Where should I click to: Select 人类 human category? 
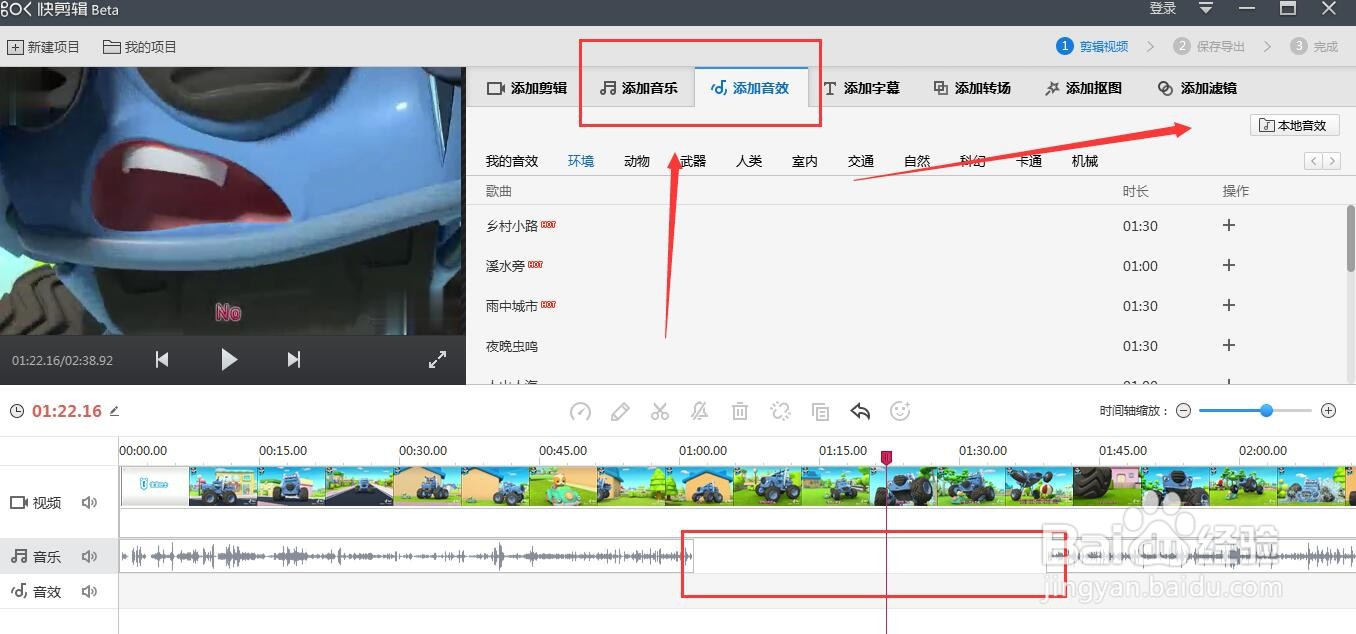(749, 161)
